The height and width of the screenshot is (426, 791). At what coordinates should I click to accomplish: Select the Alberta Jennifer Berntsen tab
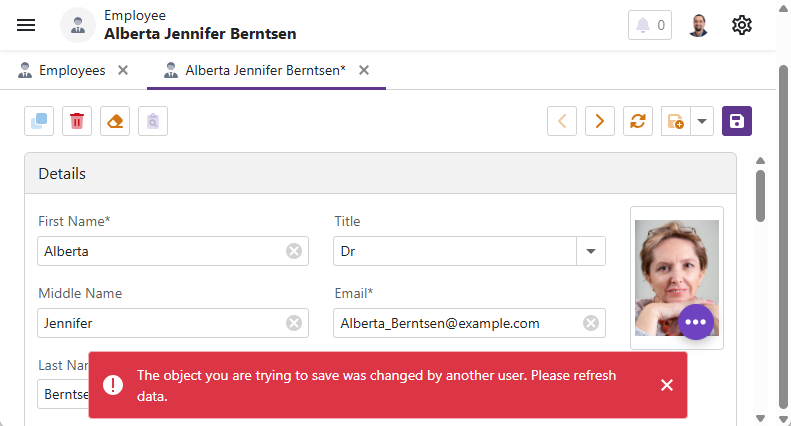coord(265,70)
